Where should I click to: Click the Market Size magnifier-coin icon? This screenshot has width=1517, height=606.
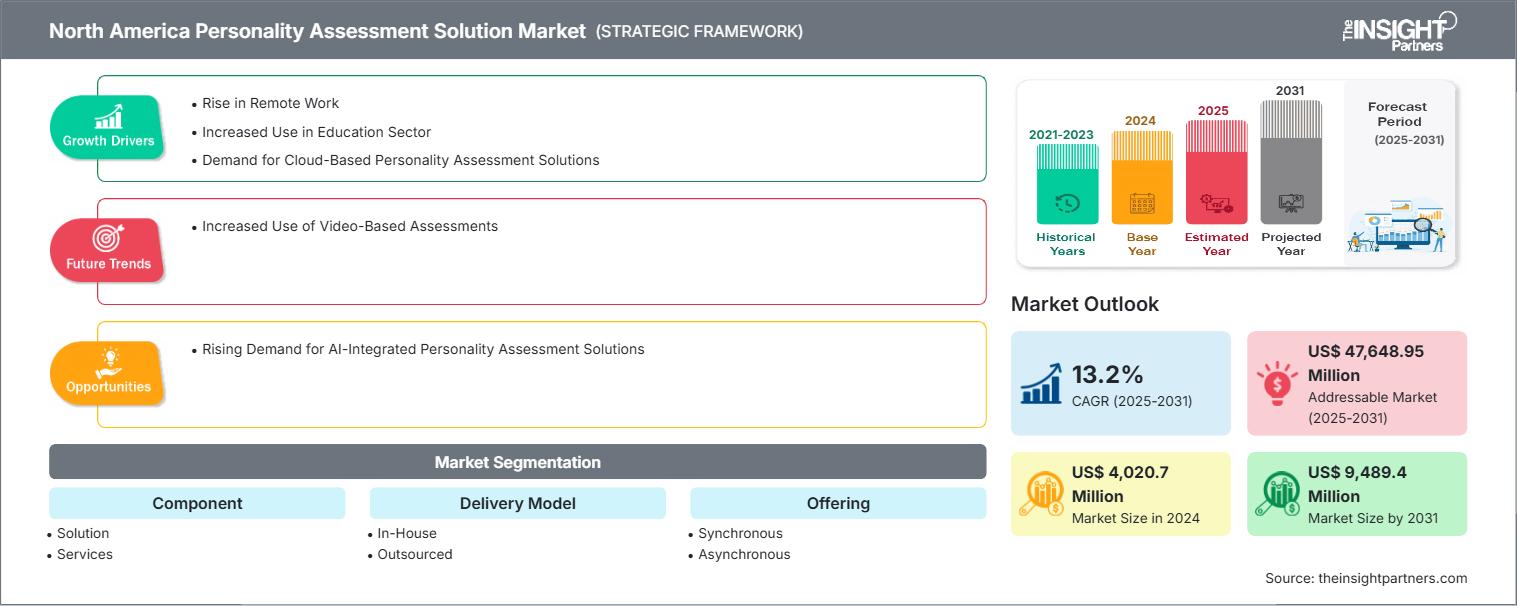coord(1045,493)
